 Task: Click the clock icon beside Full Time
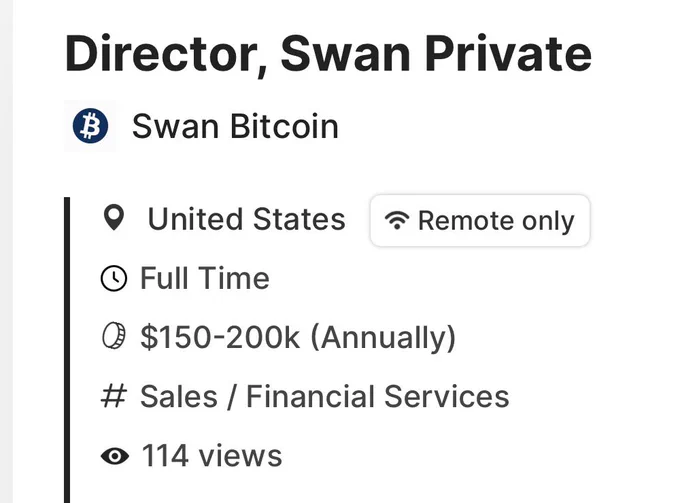(114, 278)
